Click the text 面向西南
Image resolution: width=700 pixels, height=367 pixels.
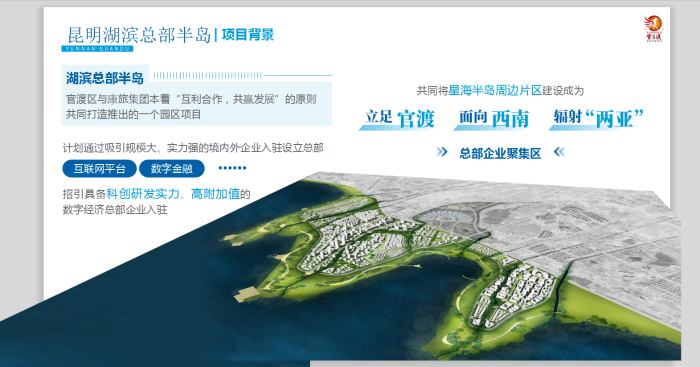point(494,118)
